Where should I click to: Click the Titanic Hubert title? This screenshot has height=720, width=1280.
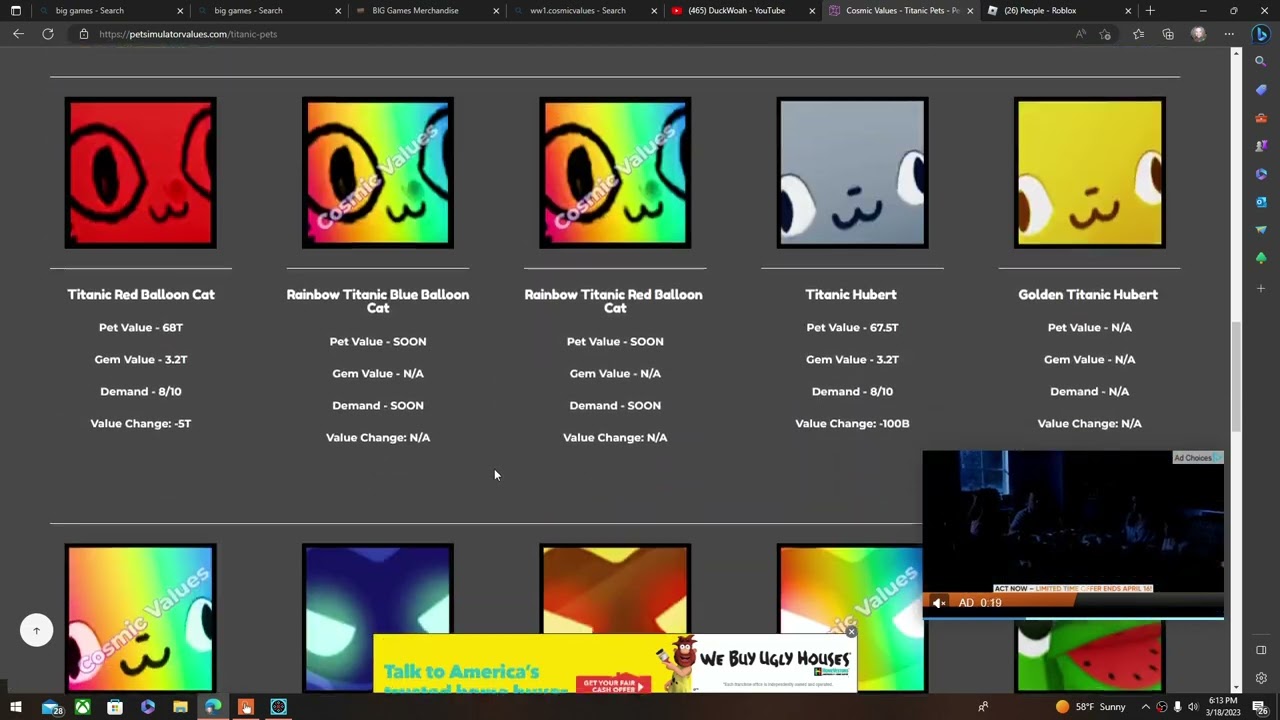[851, 295]
